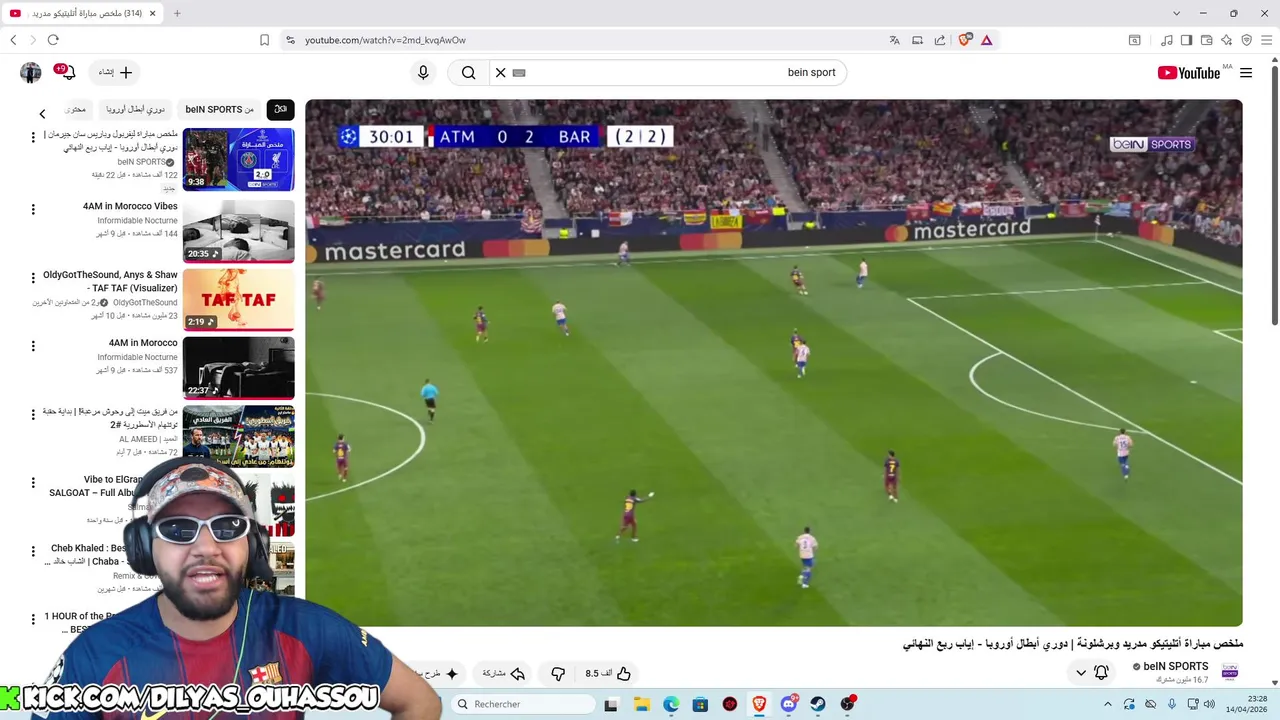1280x720 pixels.
Task: Open options for the Cheb Khaled video
Action: pos(33,551)
